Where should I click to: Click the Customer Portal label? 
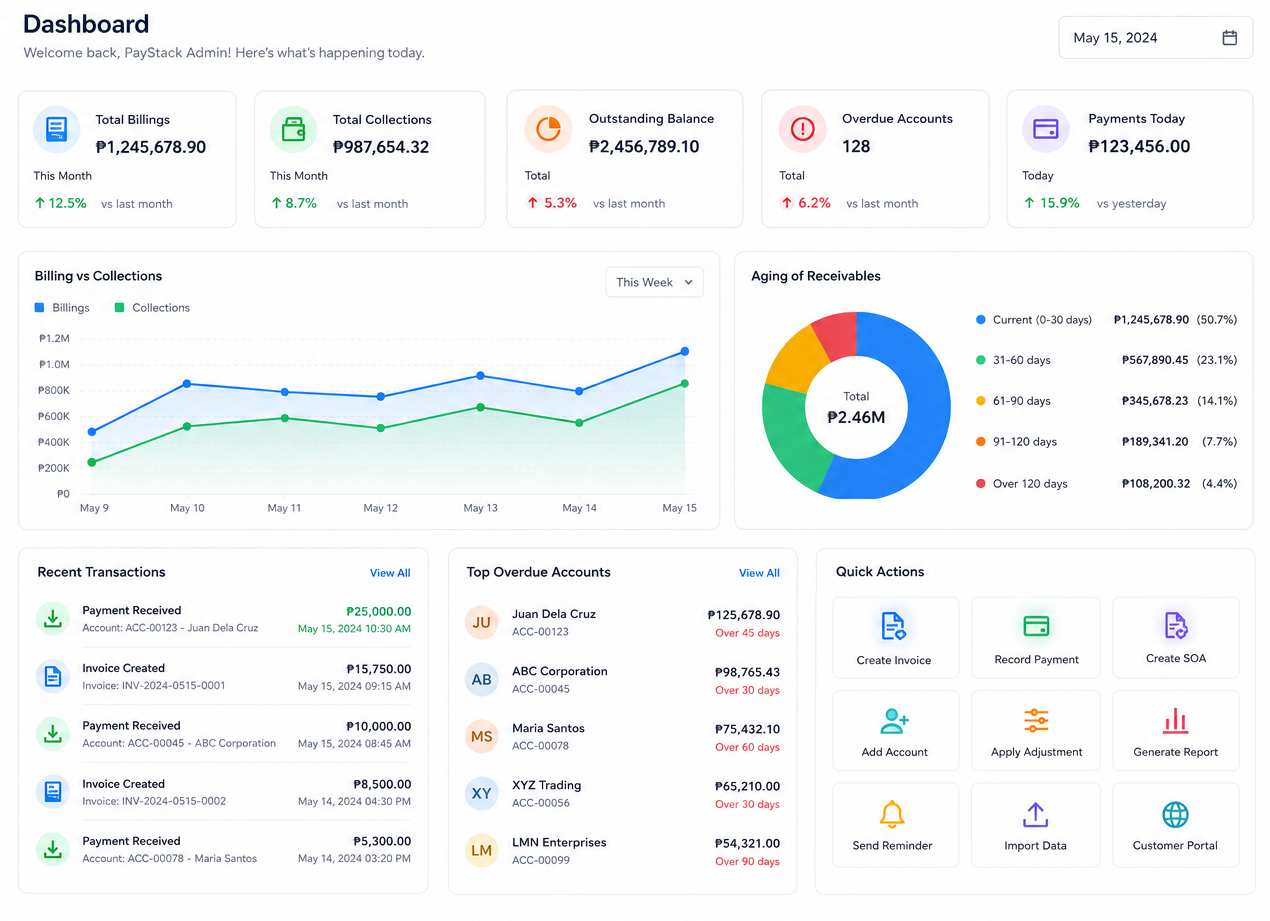pos(1175,846)
